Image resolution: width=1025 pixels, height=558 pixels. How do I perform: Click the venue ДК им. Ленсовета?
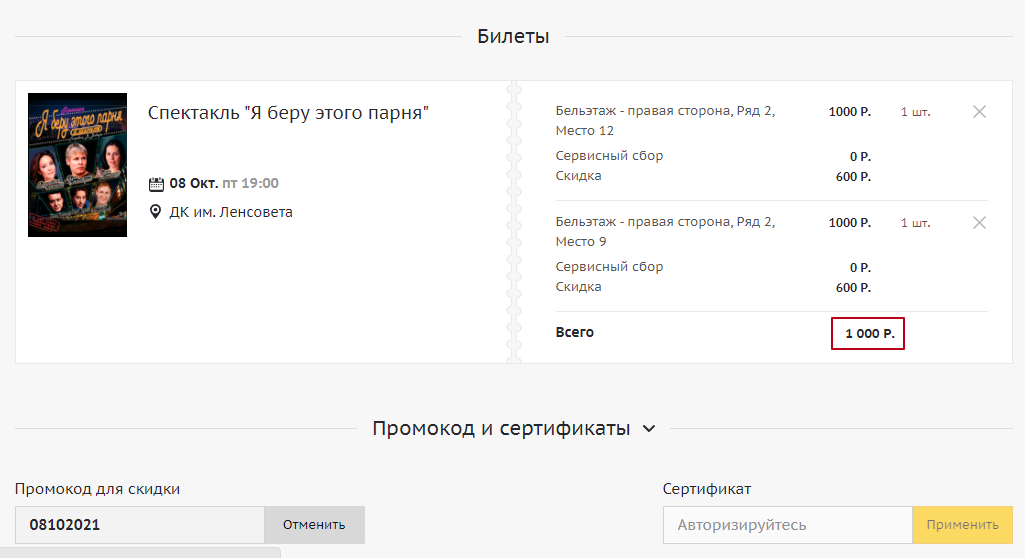[x=231, y=212]
